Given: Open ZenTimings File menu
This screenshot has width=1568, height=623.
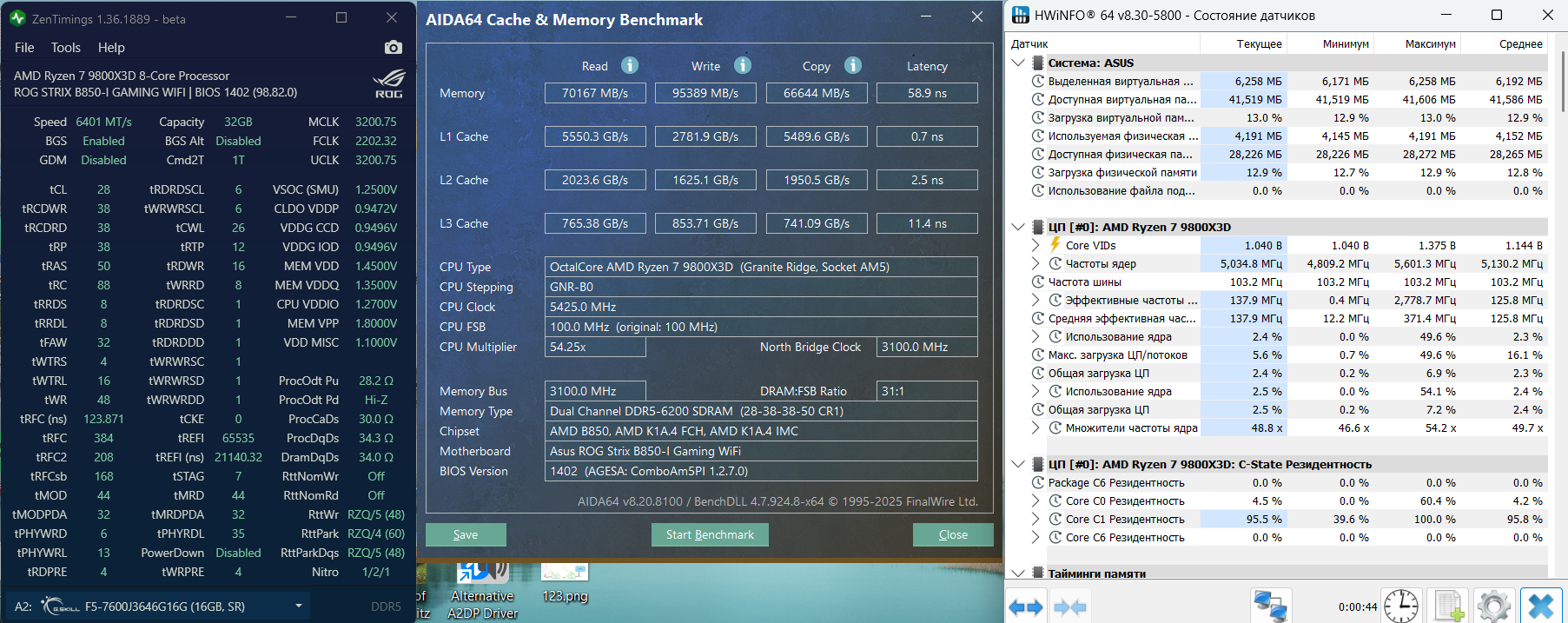Looking at the screenshot, I should [24, 48].
